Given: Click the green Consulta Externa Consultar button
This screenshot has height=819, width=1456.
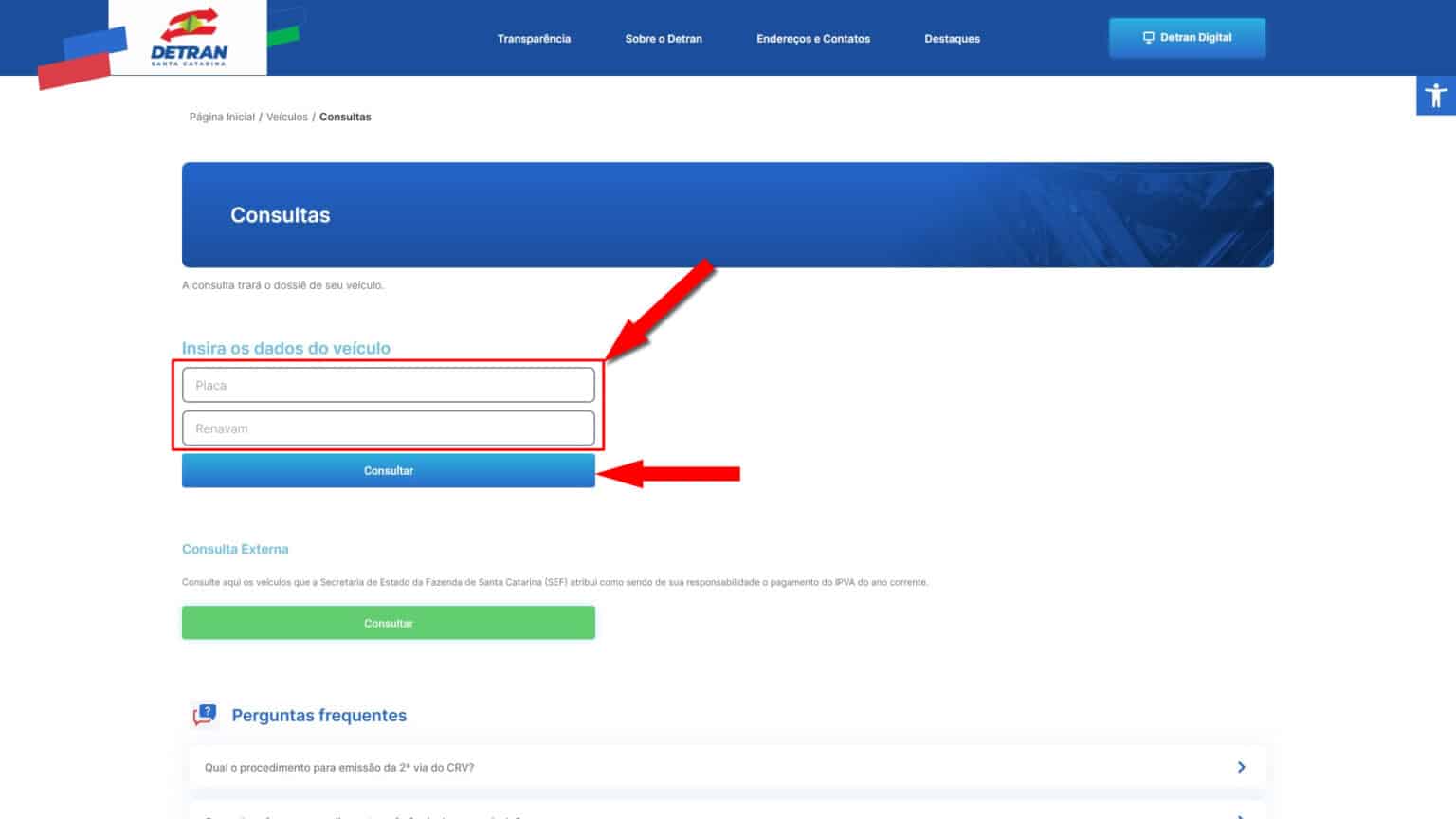Looking at the screenshot, I should point(389,623).
